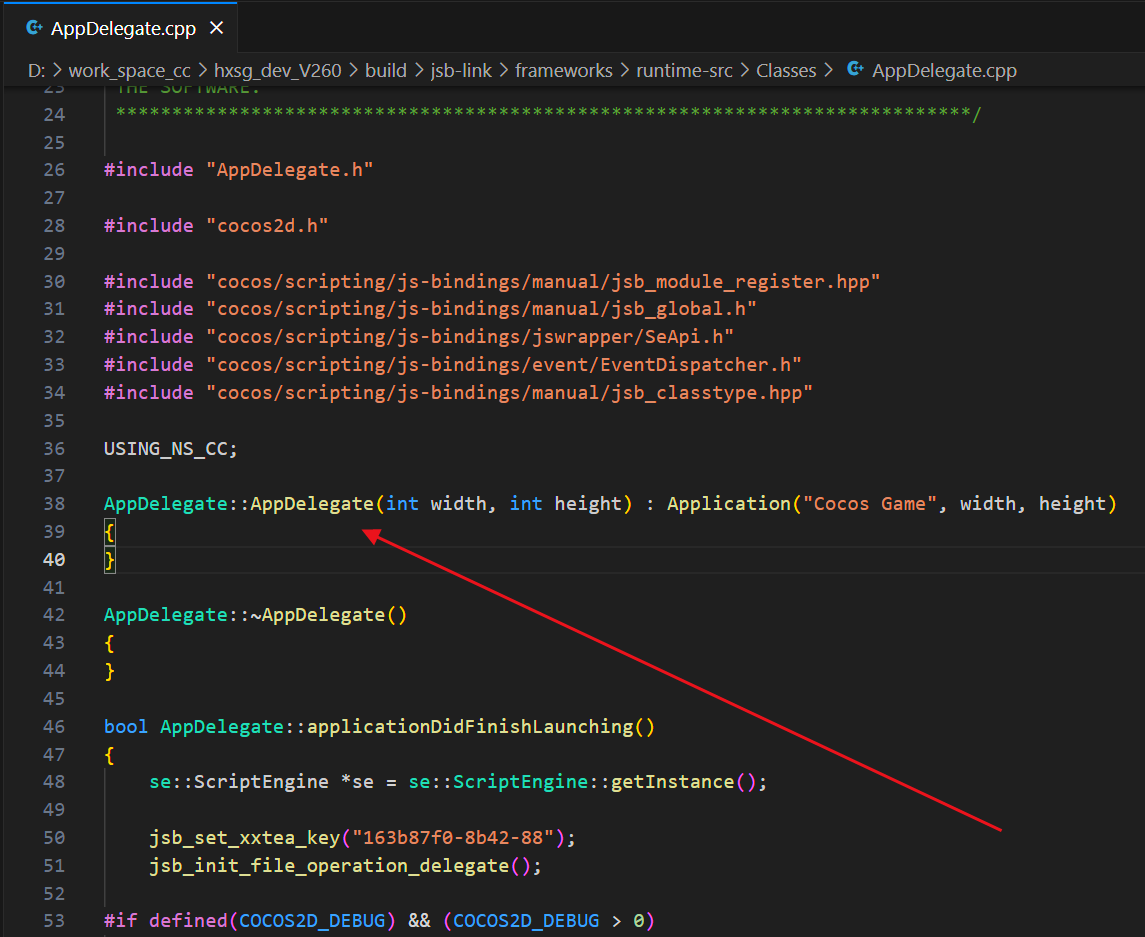
Task: Open breadcrumb file AppDelegate.cpp
Action: tap(944, 71)
